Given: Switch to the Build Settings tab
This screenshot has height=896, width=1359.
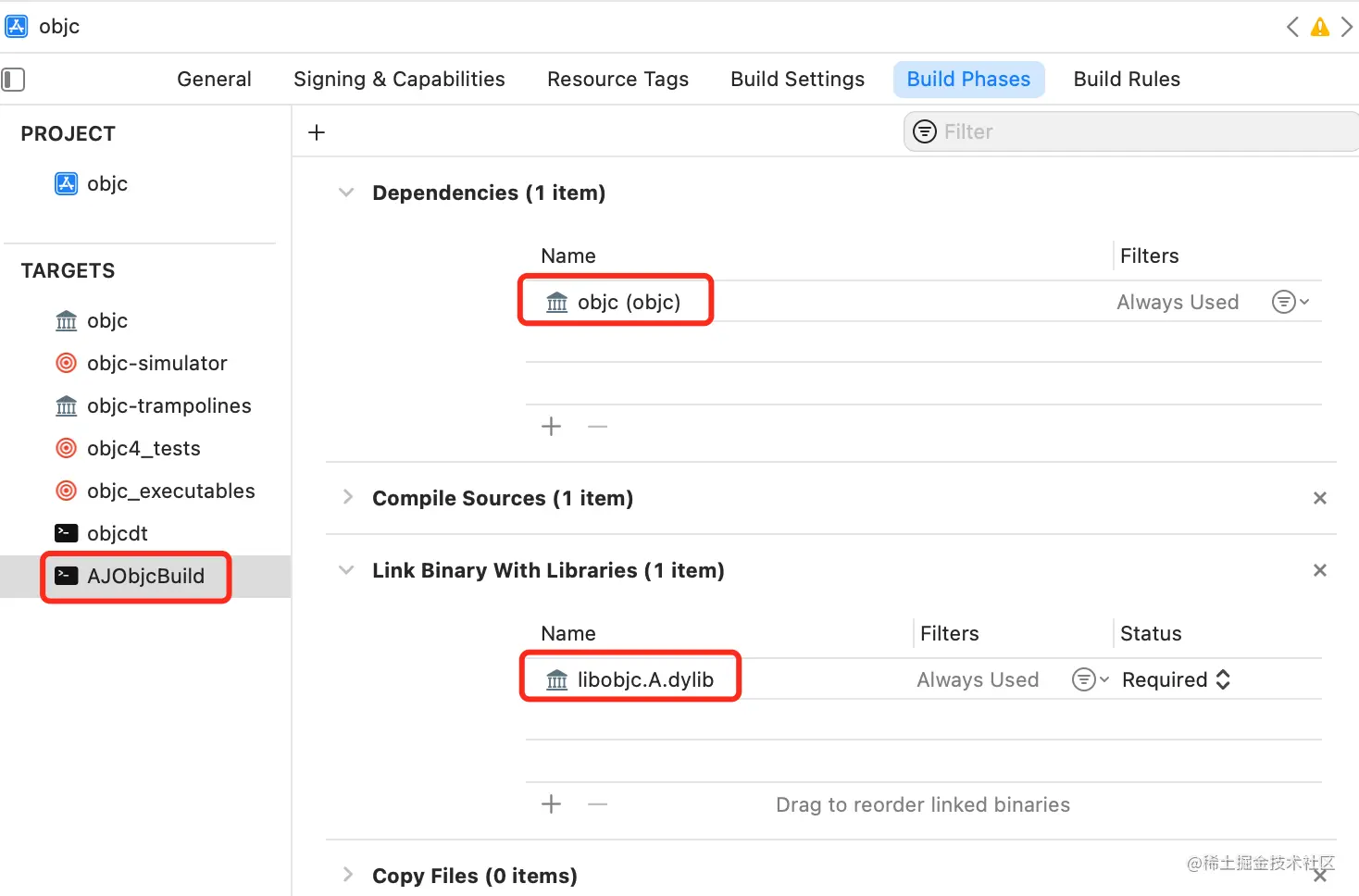Looking at the screenshot, I should tap(797, 80).
